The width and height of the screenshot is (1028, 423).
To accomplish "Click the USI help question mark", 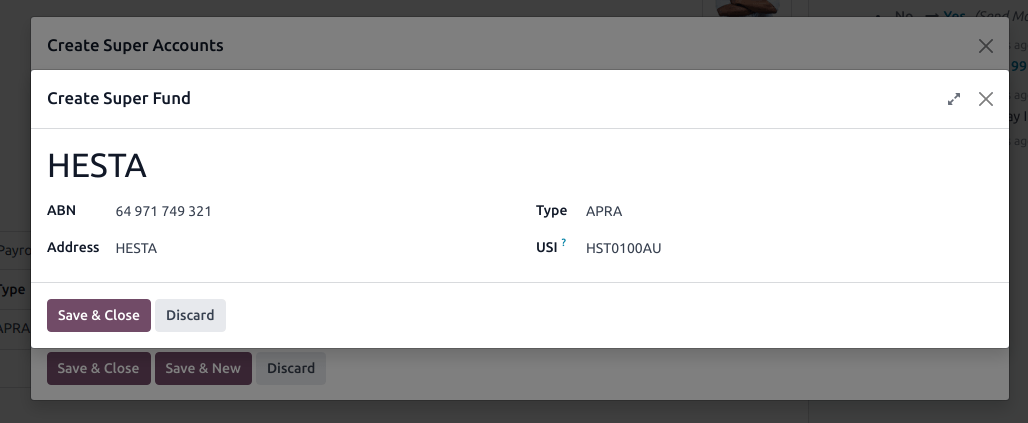I will click(564, 243).
